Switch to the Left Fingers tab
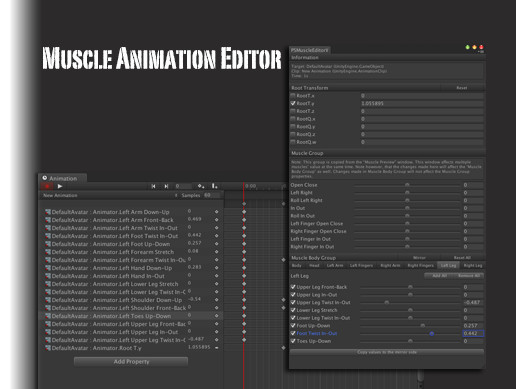Screen dimensions: 516x389 click(361, 266)
